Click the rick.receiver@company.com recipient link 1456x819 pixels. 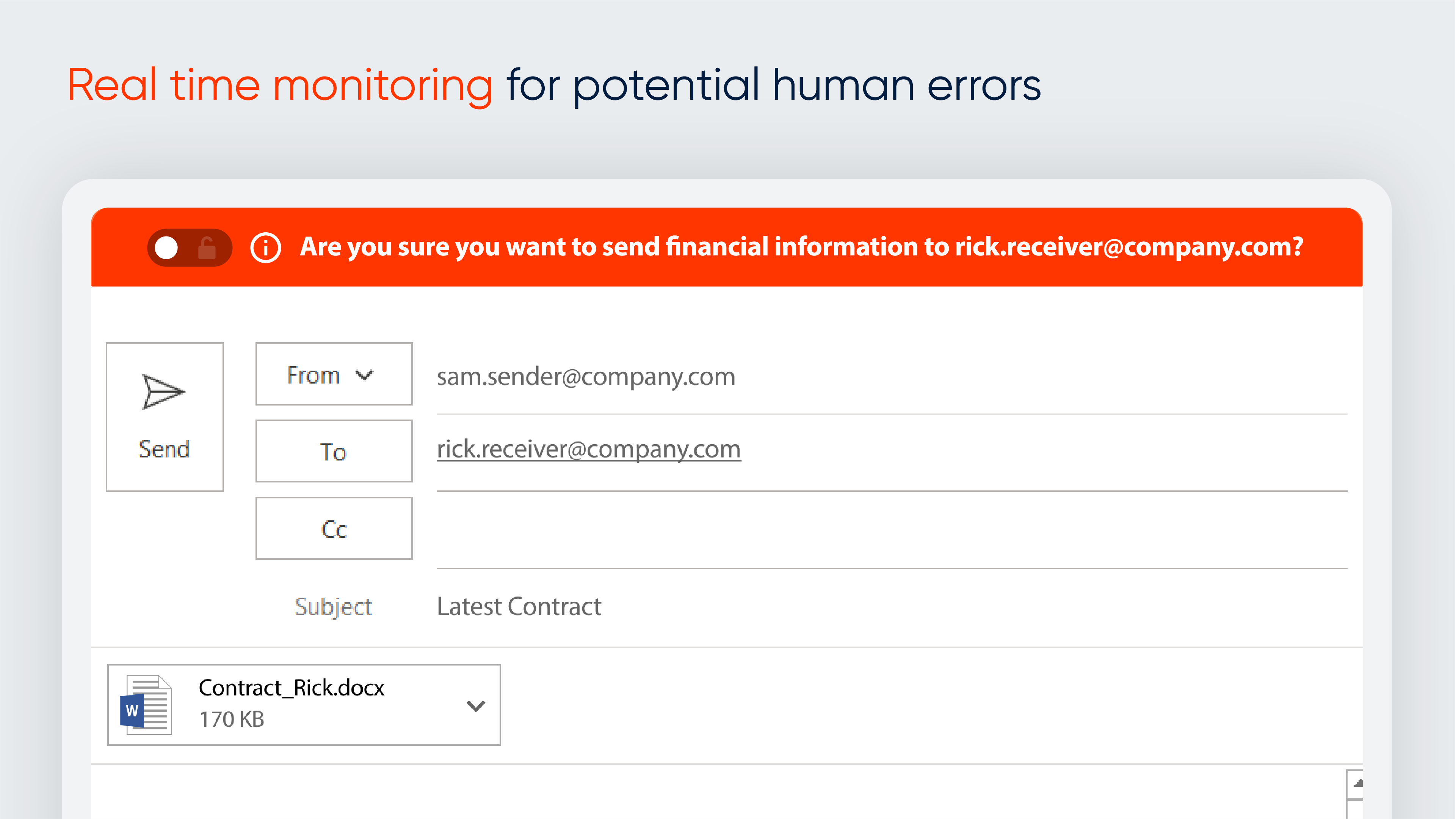click(x=588, y=449)
